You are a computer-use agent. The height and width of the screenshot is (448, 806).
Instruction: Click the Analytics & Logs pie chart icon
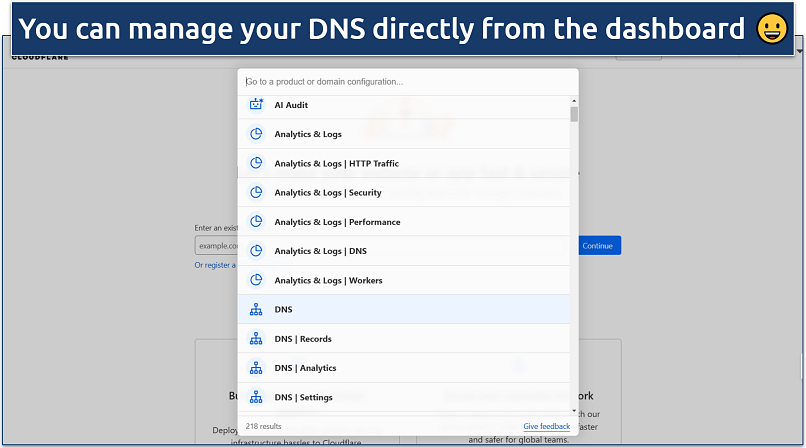coord(255,134)
